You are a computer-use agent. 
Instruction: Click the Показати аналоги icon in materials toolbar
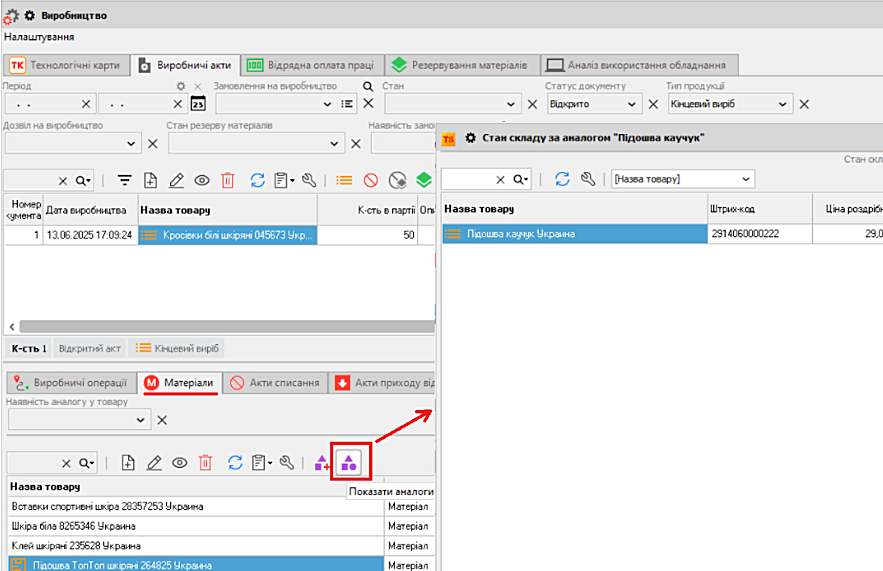point(348,462)
